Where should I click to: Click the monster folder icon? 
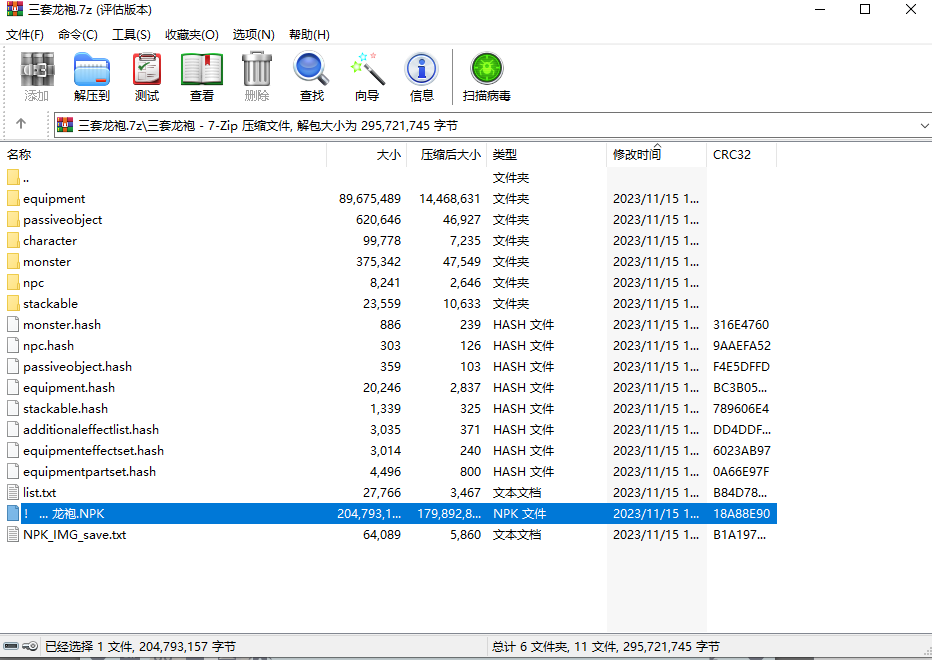pyautogui.click(x=13, y=261)
